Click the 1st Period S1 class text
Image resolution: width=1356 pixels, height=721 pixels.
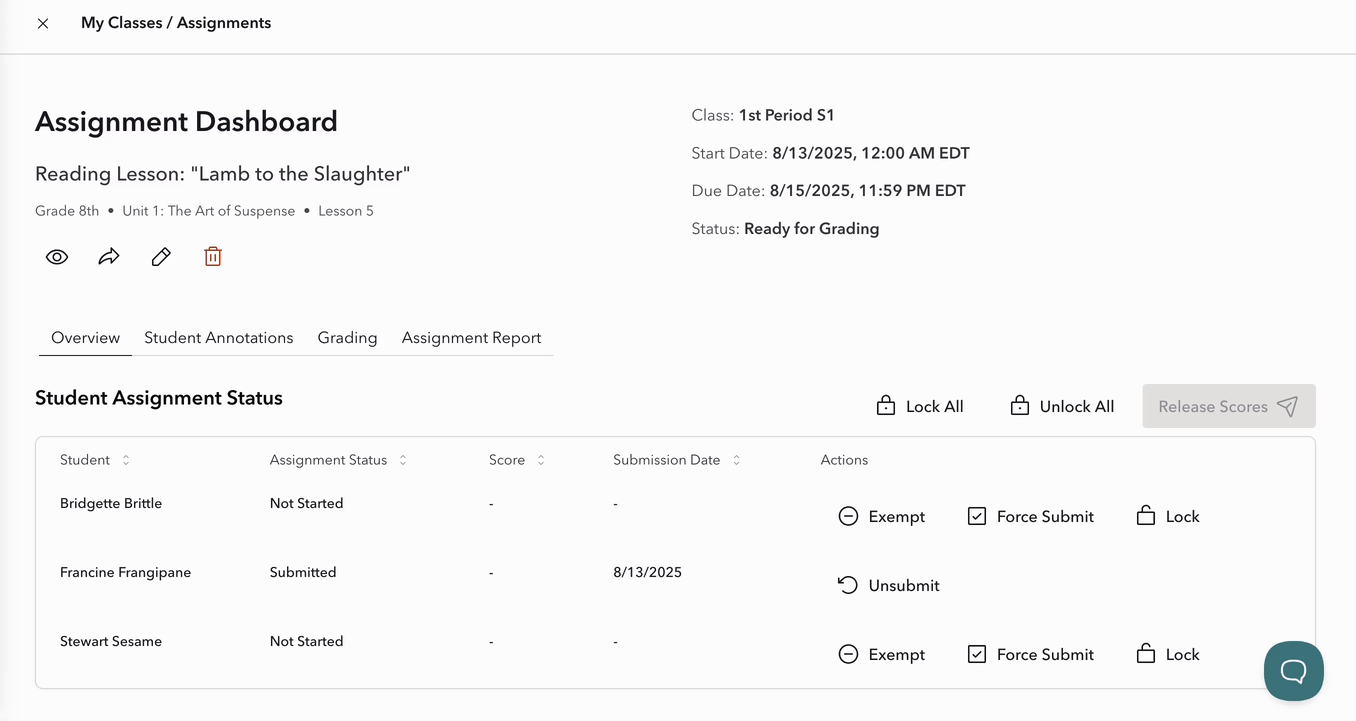pos(786,116)
